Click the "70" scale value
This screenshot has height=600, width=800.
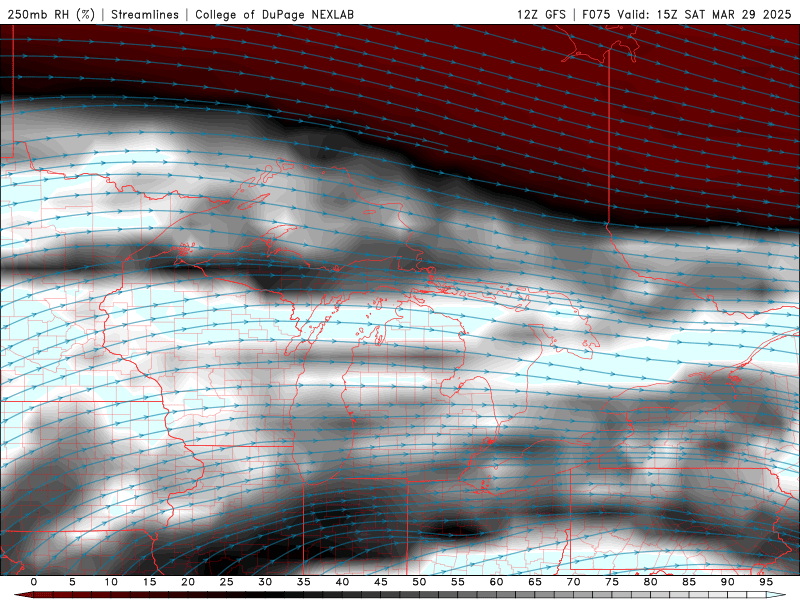click(573, 582)
